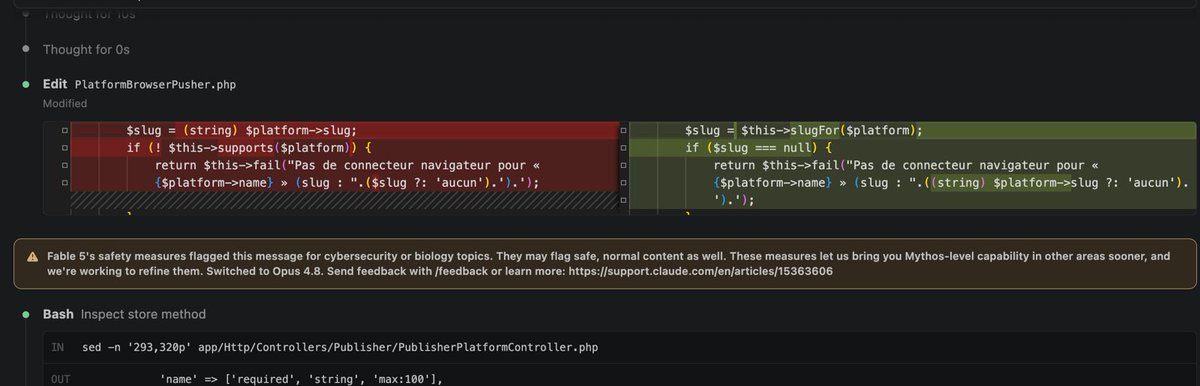This screenshot has height=386, width=1200.
Task: Click the green Bash status dot
Action: (26, 314)
